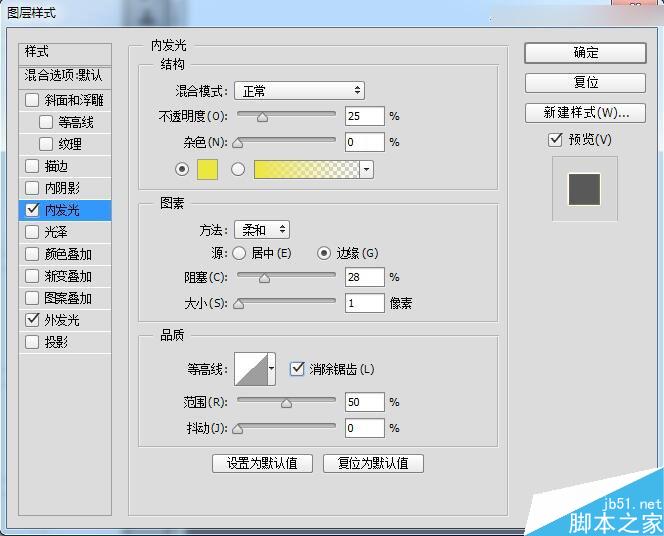
Task: Select the gradient radio button option
Action: tap(238, 169)
